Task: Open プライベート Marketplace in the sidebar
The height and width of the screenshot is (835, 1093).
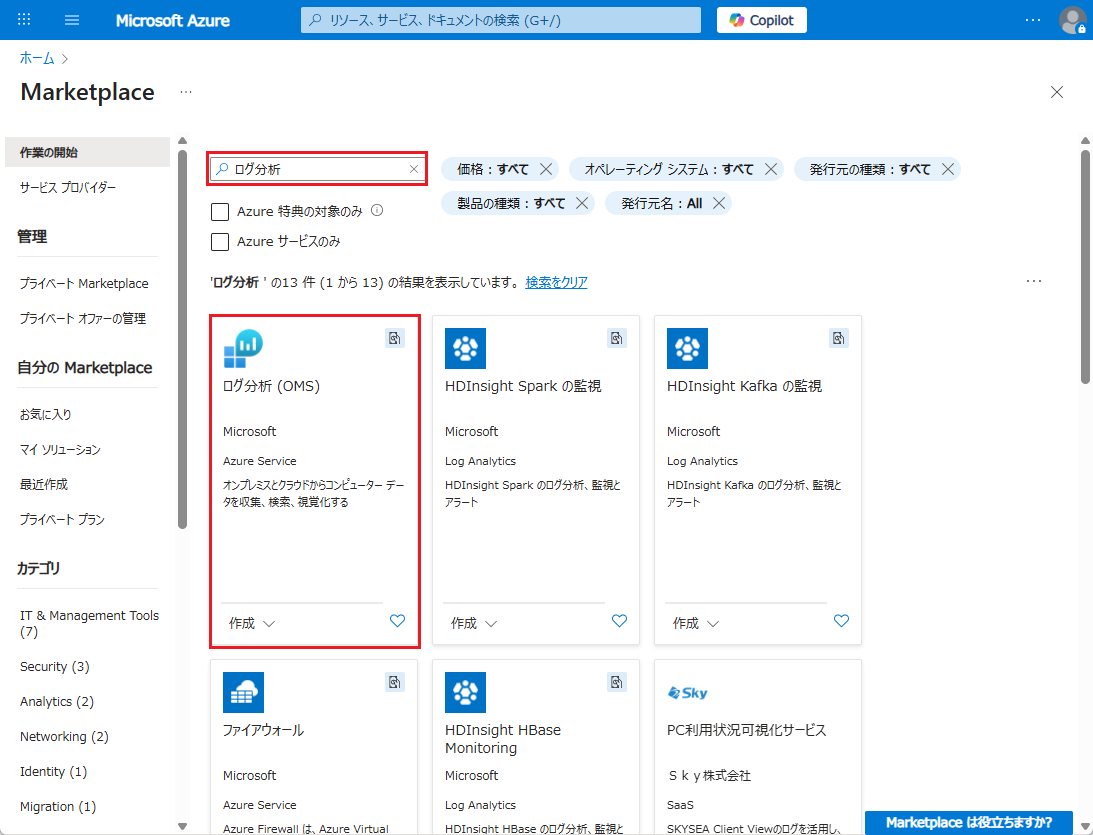Action: [84, 283]
